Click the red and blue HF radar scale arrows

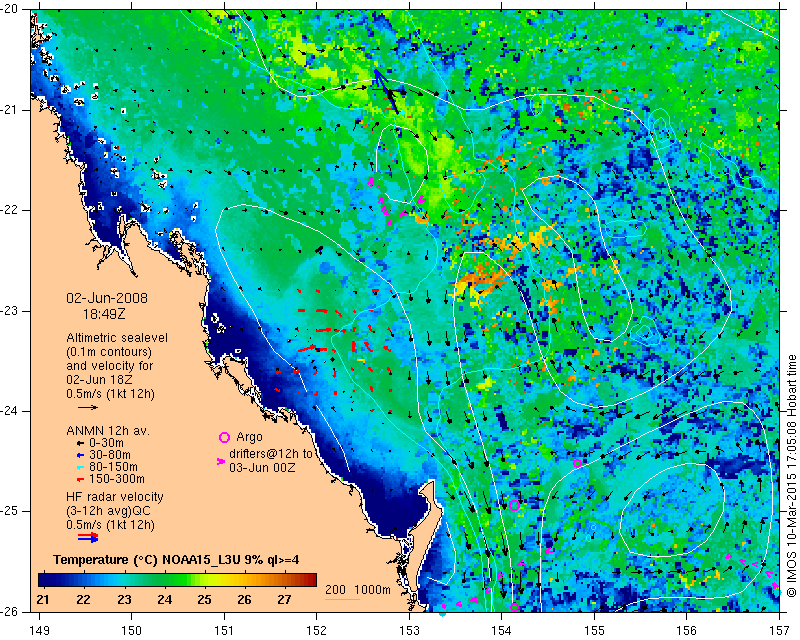click(x=88, y=537)
